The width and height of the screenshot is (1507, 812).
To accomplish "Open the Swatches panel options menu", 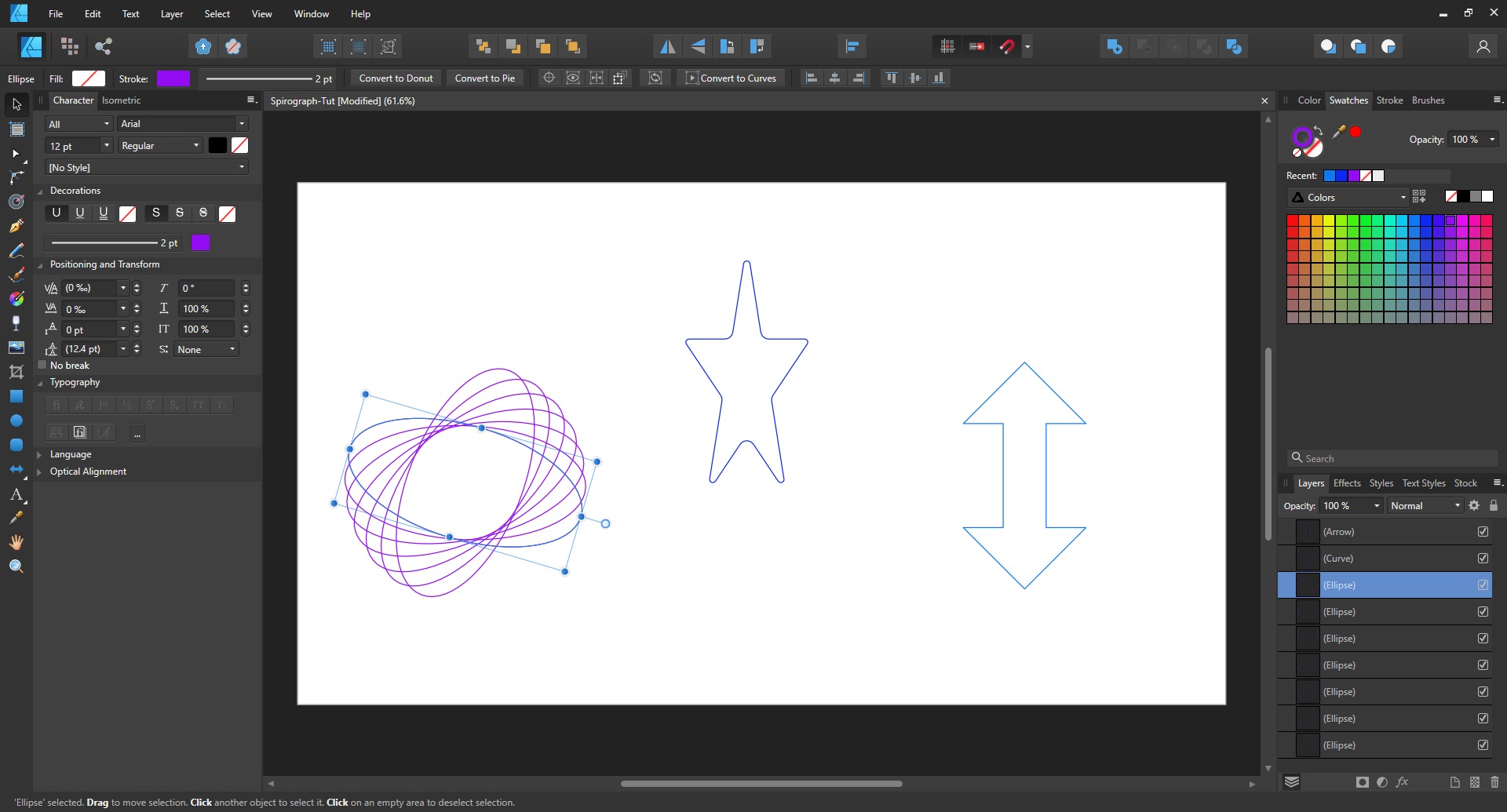I will pyautogui.click(x=1498, y=100).
